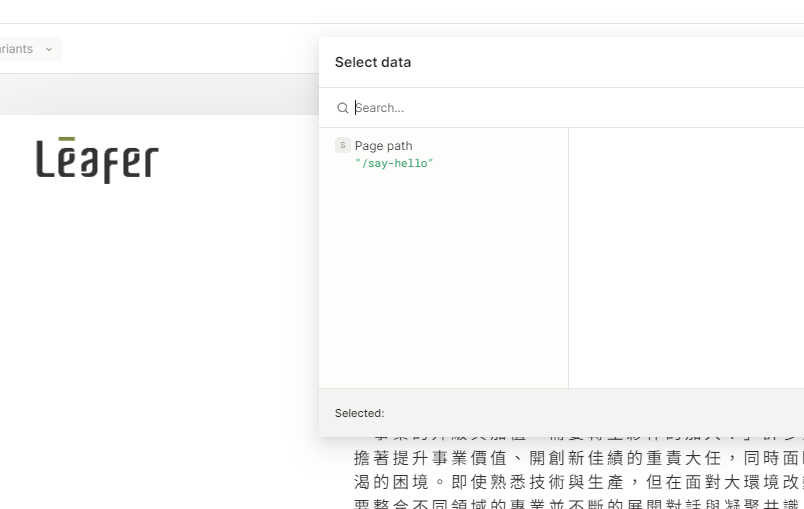Image resolution: width=804 pixels, height=509 pixels.
Task: Click the magnifier icon in the search bar
Action: click(x=343, y=108)
